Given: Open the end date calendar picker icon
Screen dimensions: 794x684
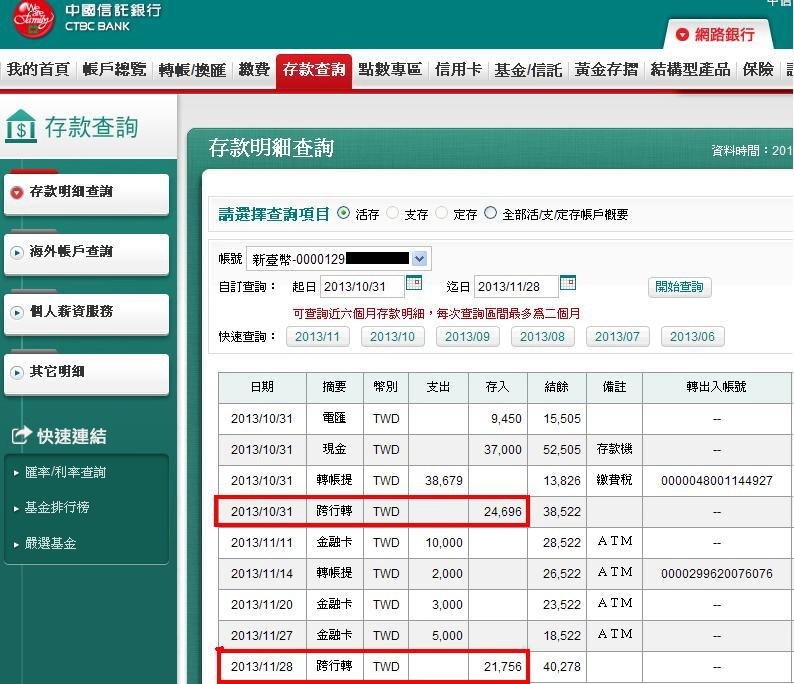Looking at the screenshot, I should tap(567, 285).
